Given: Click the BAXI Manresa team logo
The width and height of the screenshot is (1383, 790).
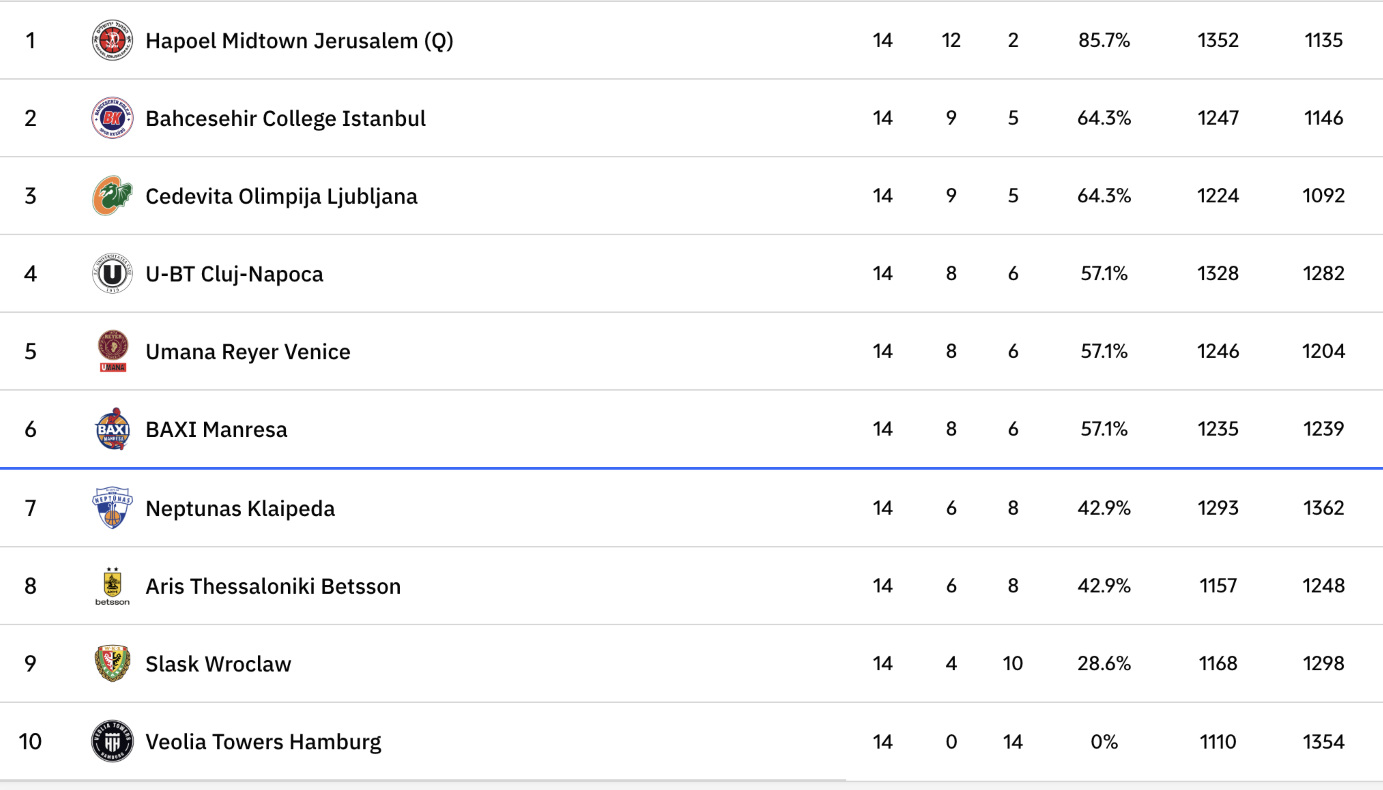Looking at the screenshot, I should coord(112,430).
